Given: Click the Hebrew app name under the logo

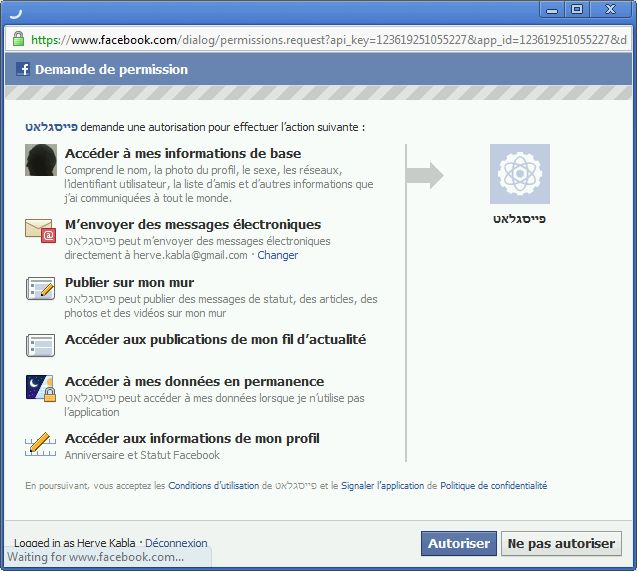Looking at the screenshot, I should point(520,219).
